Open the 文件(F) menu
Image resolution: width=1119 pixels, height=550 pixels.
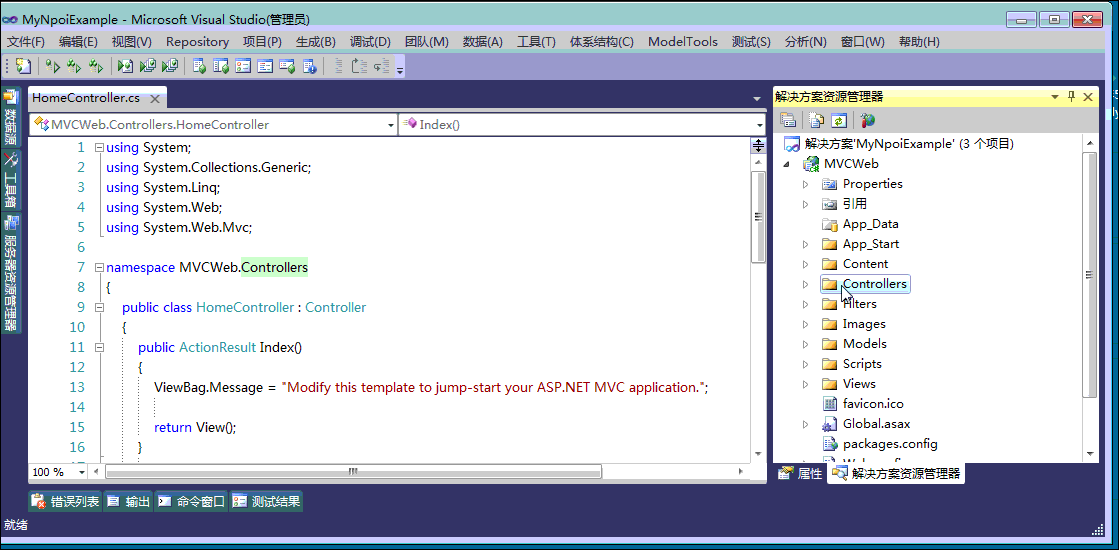[26, 42]
